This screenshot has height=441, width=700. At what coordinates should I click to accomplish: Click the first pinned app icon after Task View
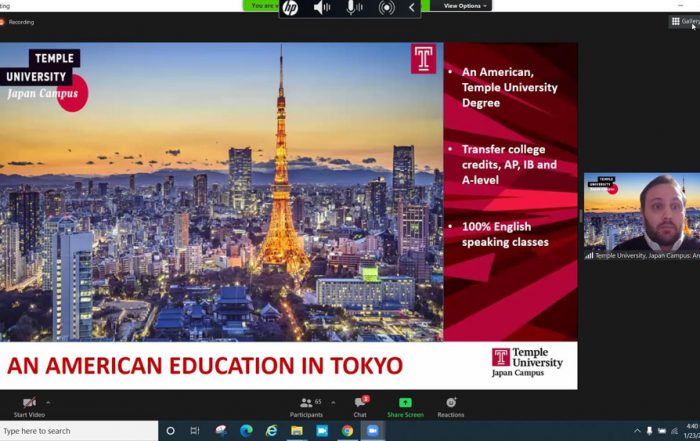221,431
